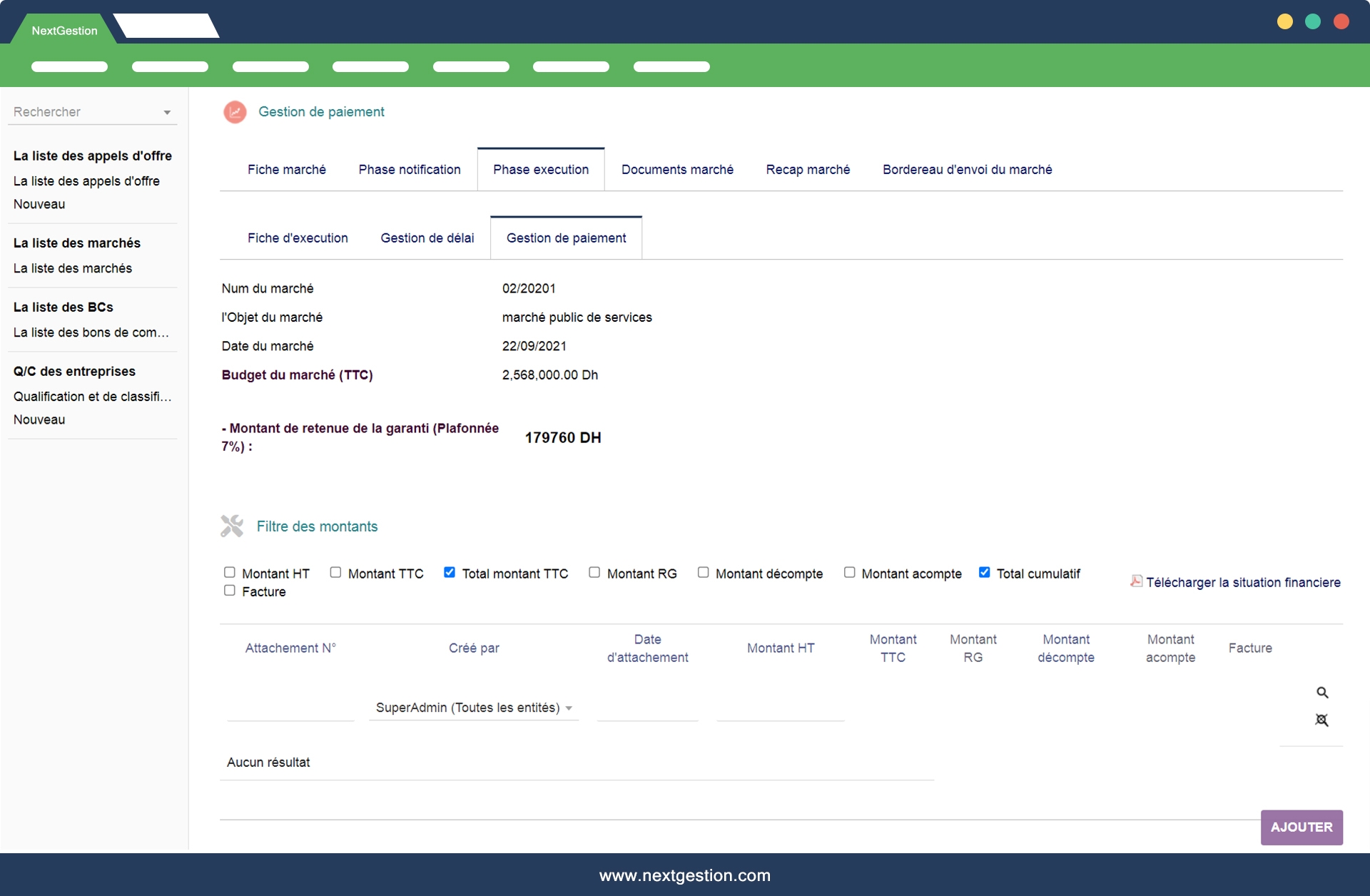Tick the Facture filter checkbox
1370x896 pixels.
[x=230, y=591]
